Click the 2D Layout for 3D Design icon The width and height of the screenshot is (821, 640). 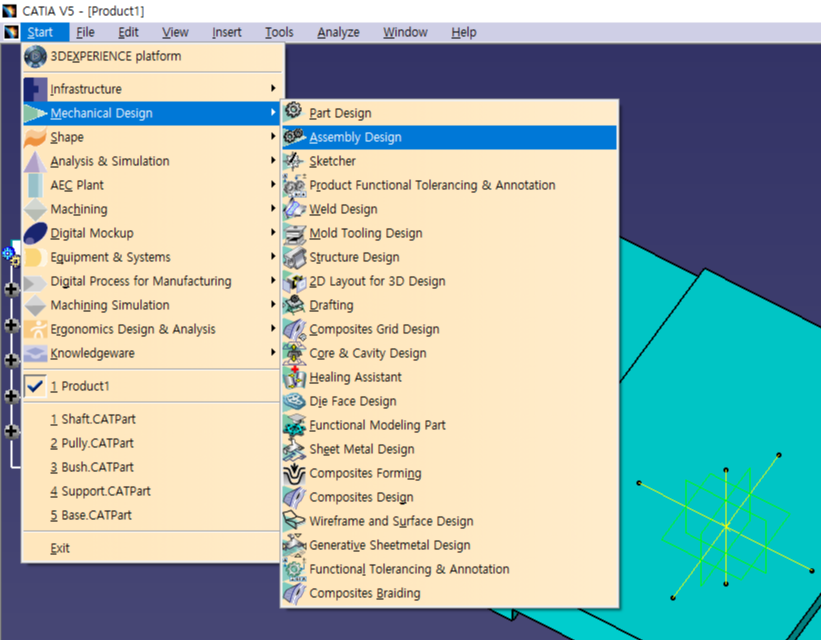[294, 281]
